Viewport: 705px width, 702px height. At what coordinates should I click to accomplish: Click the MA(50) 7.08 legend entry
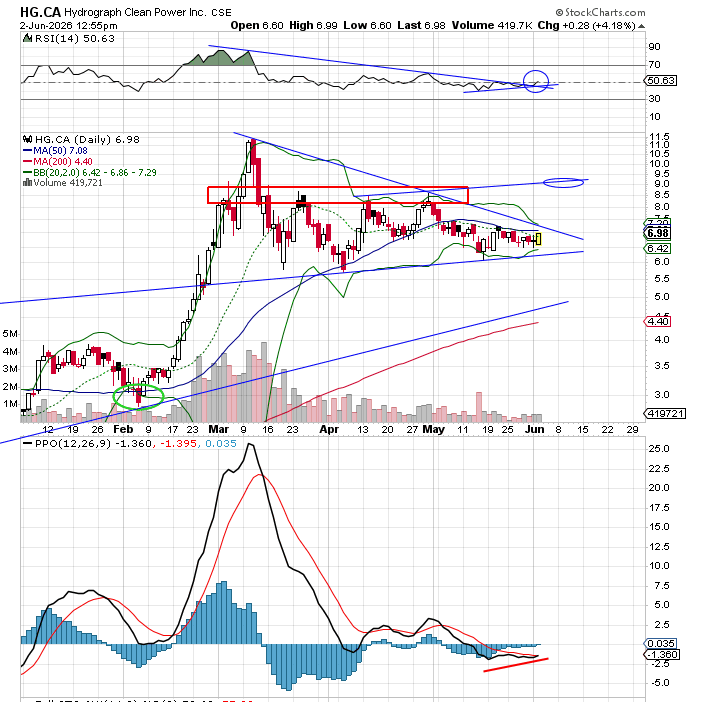click(x=55, y=151)
